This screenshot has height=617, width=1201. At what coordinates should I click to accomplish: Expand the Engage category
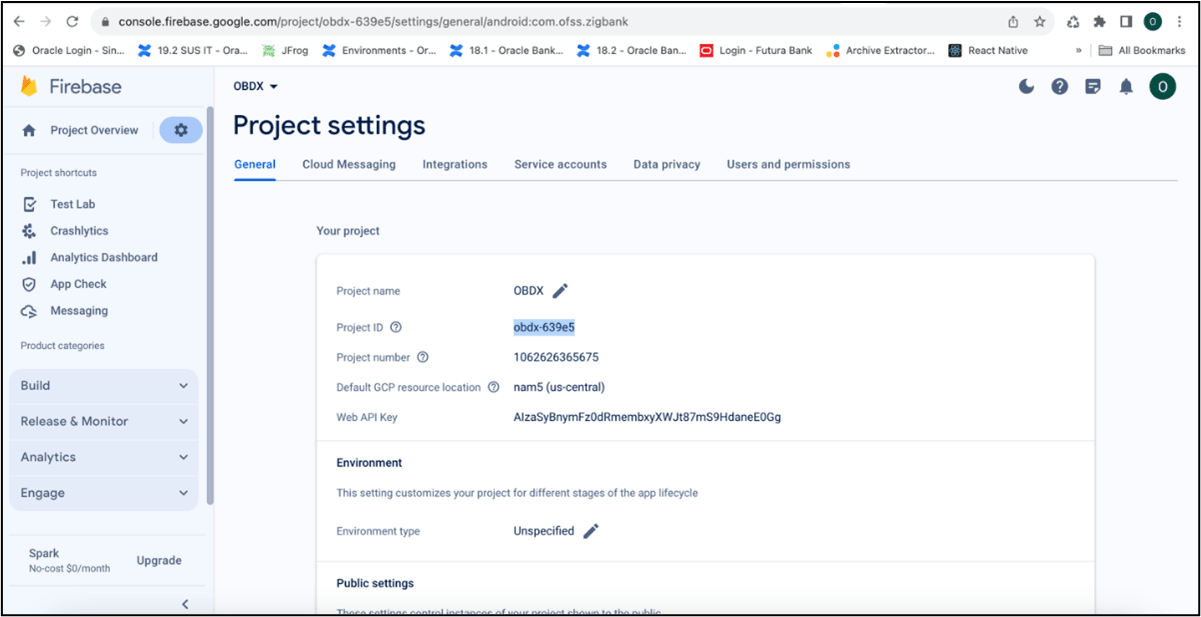pos(104,493)
